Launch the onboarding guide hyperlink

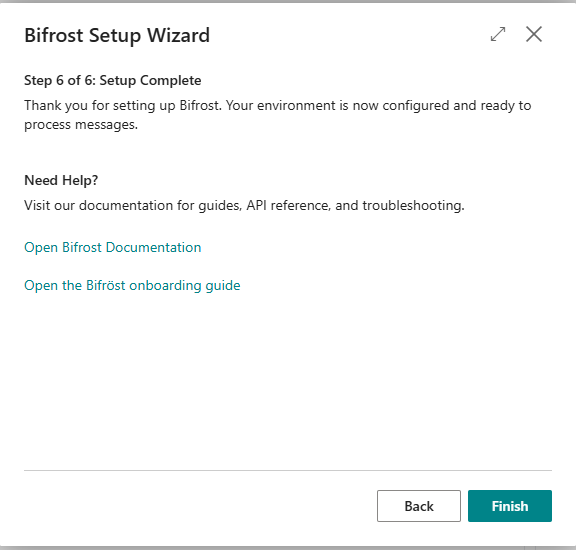132,285
